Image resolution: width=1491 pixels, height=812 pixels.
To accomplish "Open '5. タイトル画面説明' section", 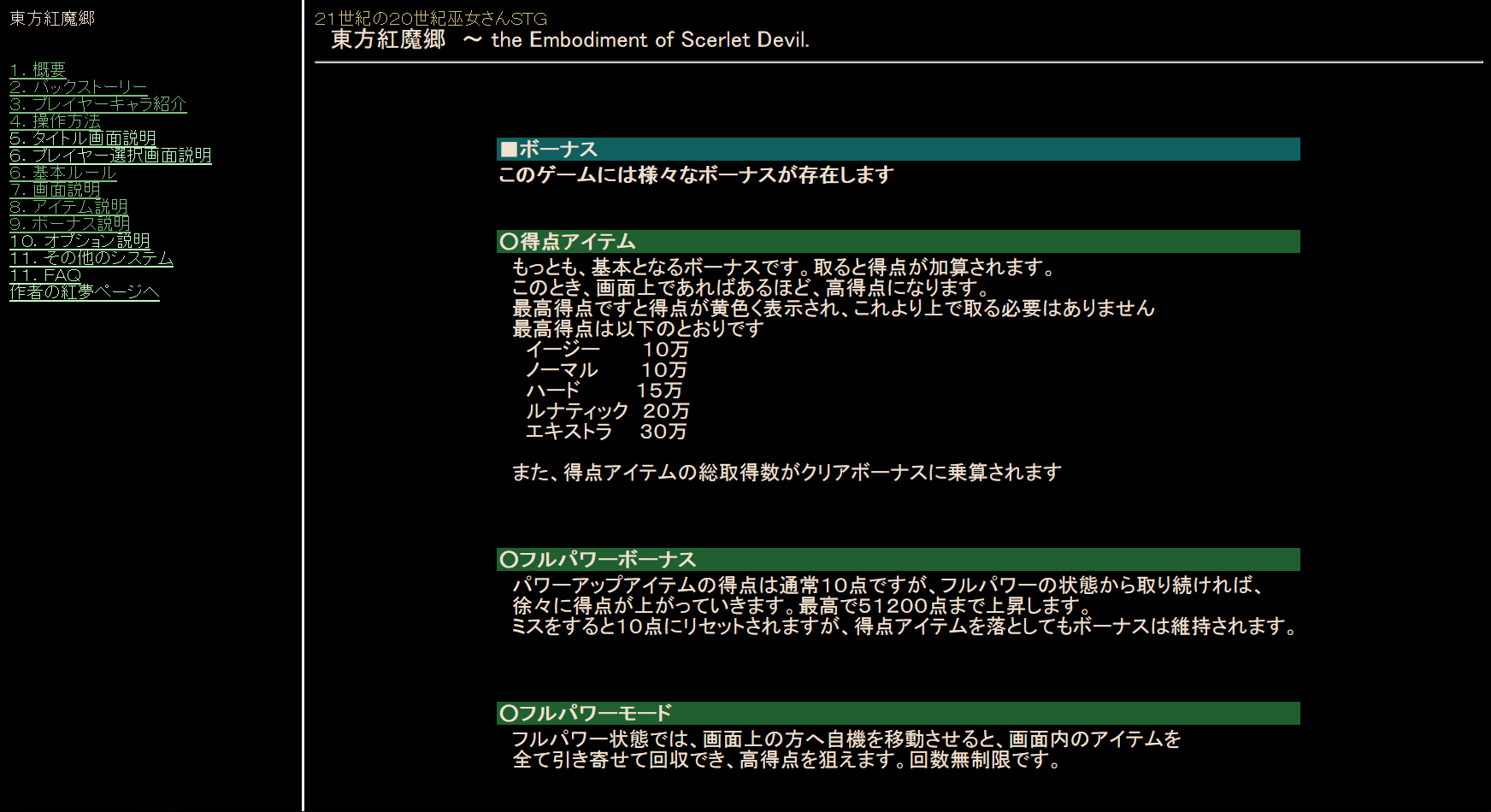I will [83, 138].
